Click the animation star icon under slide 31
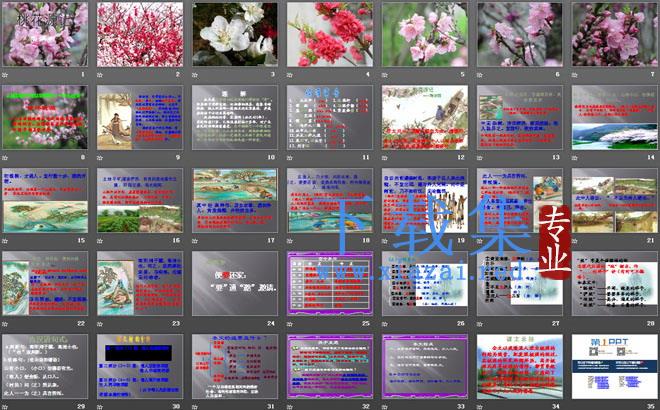This screenshot has height=410, width=660. click(x=195, y=407)
